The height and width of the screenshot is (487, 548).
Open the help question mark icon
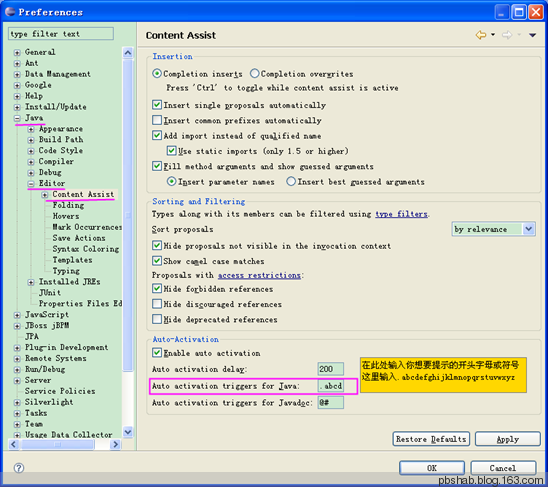[x=19, y=468]
